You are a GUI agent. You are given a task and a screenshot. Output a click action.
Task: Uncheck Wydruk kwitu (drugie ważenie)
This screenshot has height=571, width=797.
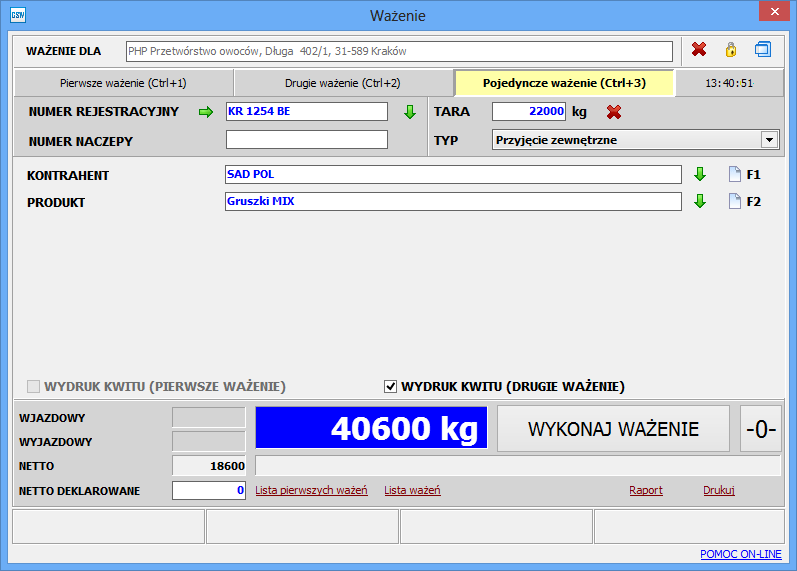pos(391,387)
